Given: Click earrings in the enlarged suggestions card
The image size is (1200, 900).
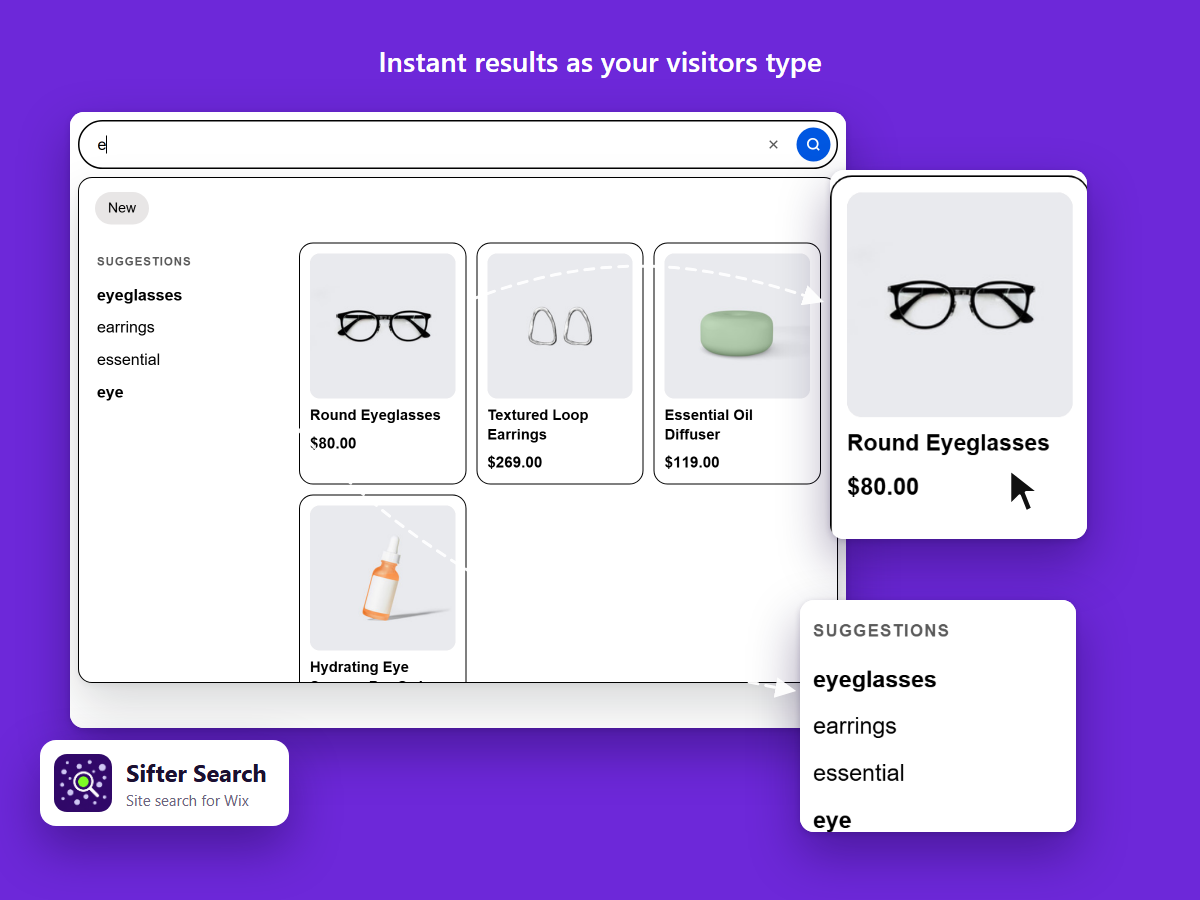Looking at the screenshot, I should 855,726.
